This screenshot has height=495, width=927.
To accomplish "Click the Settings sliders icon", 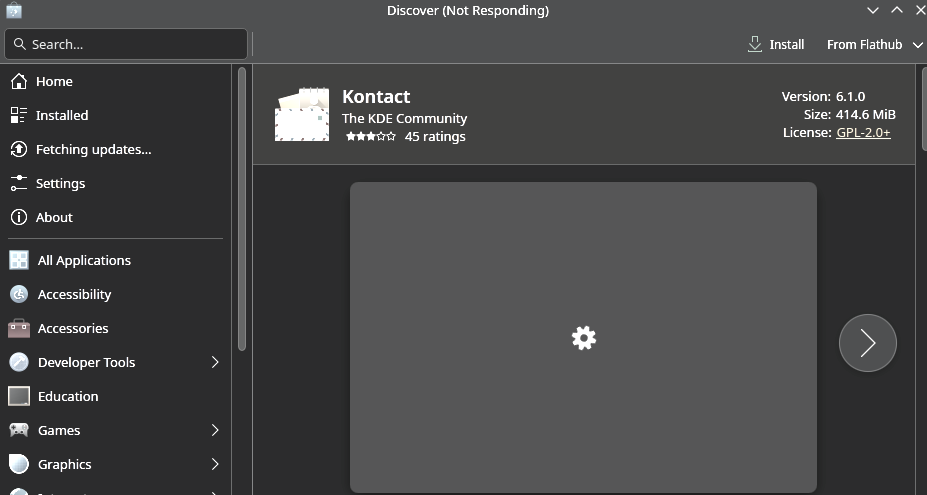I will point(19,183).
